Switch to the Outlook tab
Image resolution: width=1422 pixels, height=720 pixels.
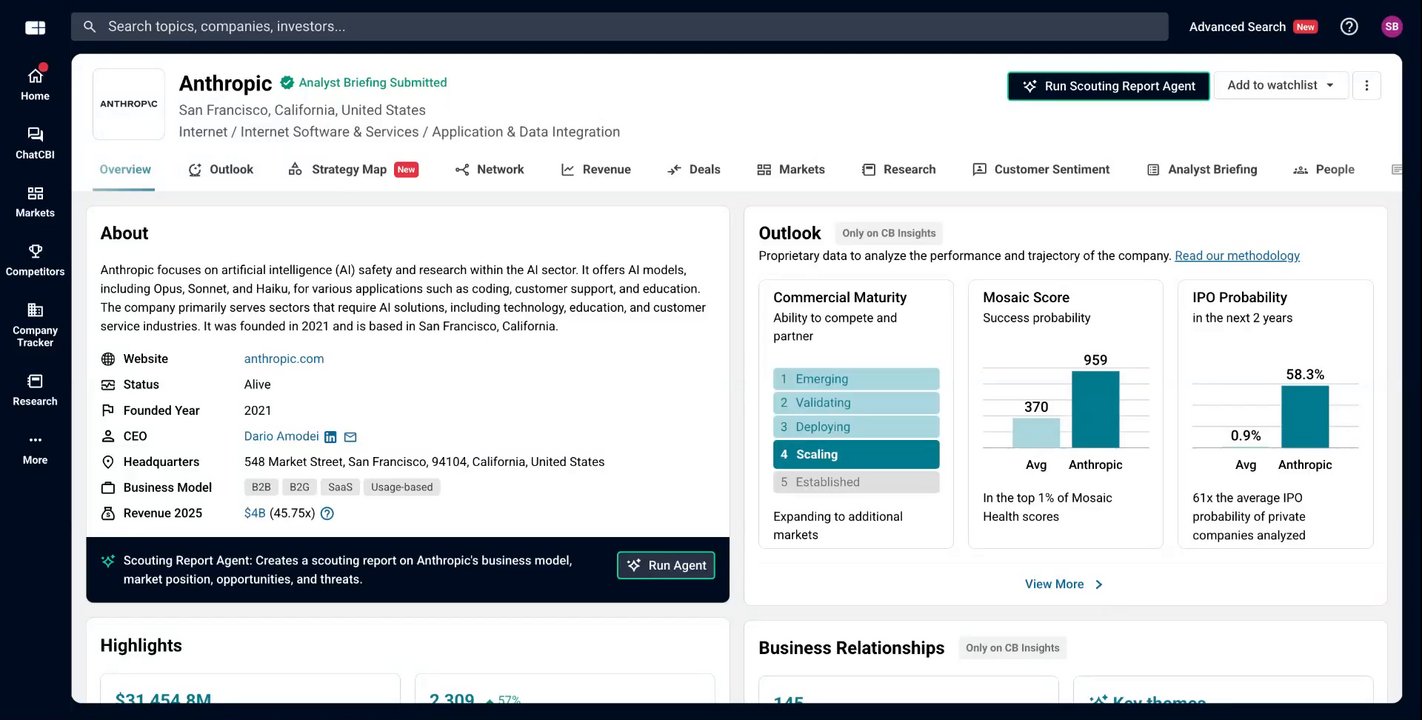coord(221,170)
